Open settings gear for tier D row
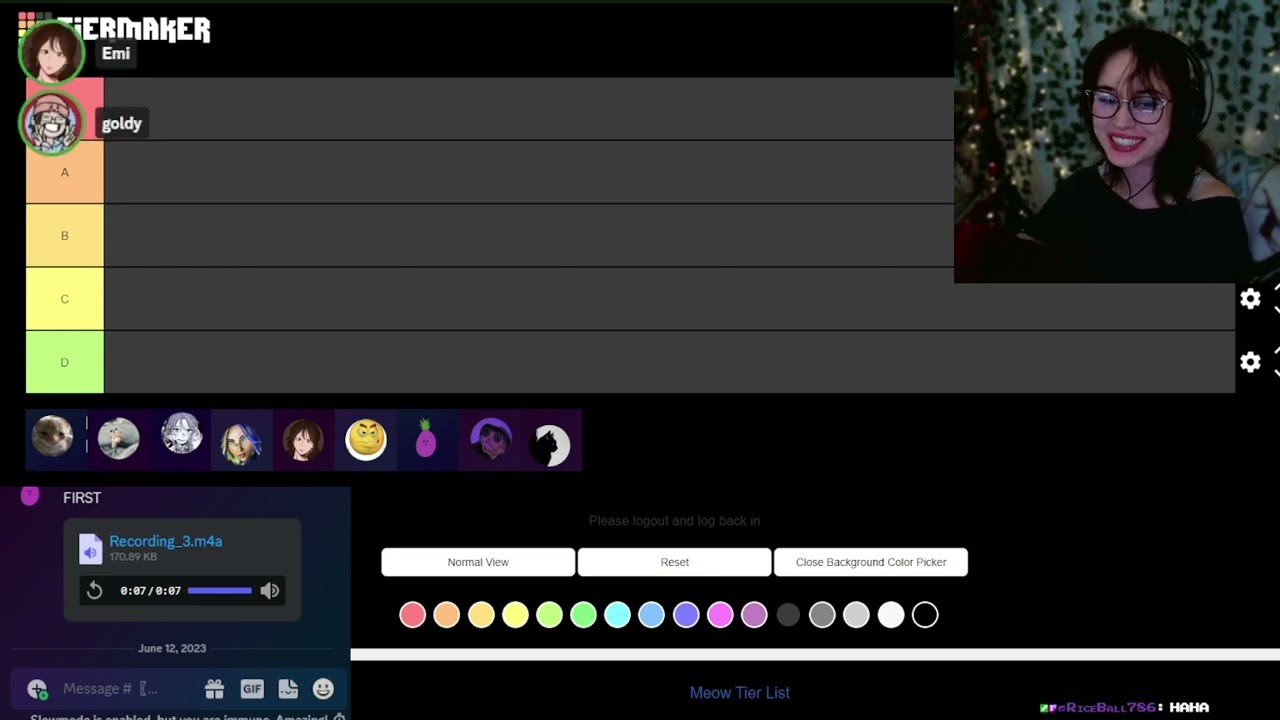This screenshot has width=1280, height=720. click(x=1250, y=362)
